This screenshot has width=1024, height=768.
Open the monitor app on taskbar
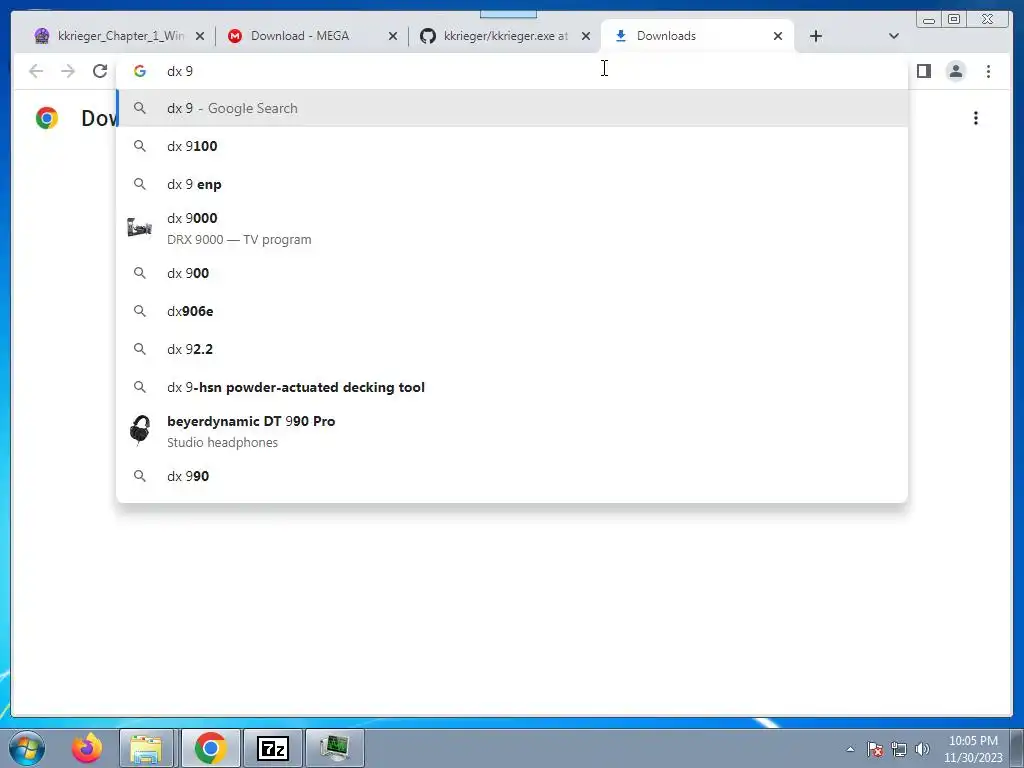click(334, 748)
